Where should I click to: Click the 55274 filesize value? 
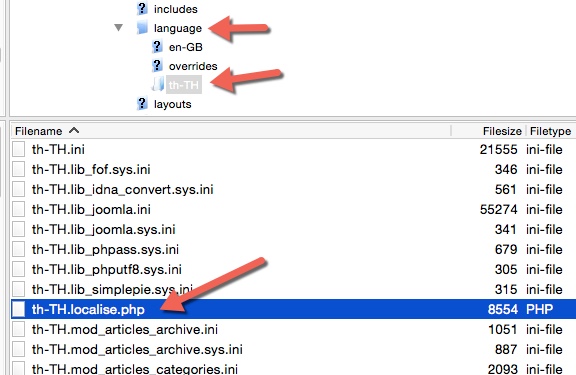coord(498,209)
